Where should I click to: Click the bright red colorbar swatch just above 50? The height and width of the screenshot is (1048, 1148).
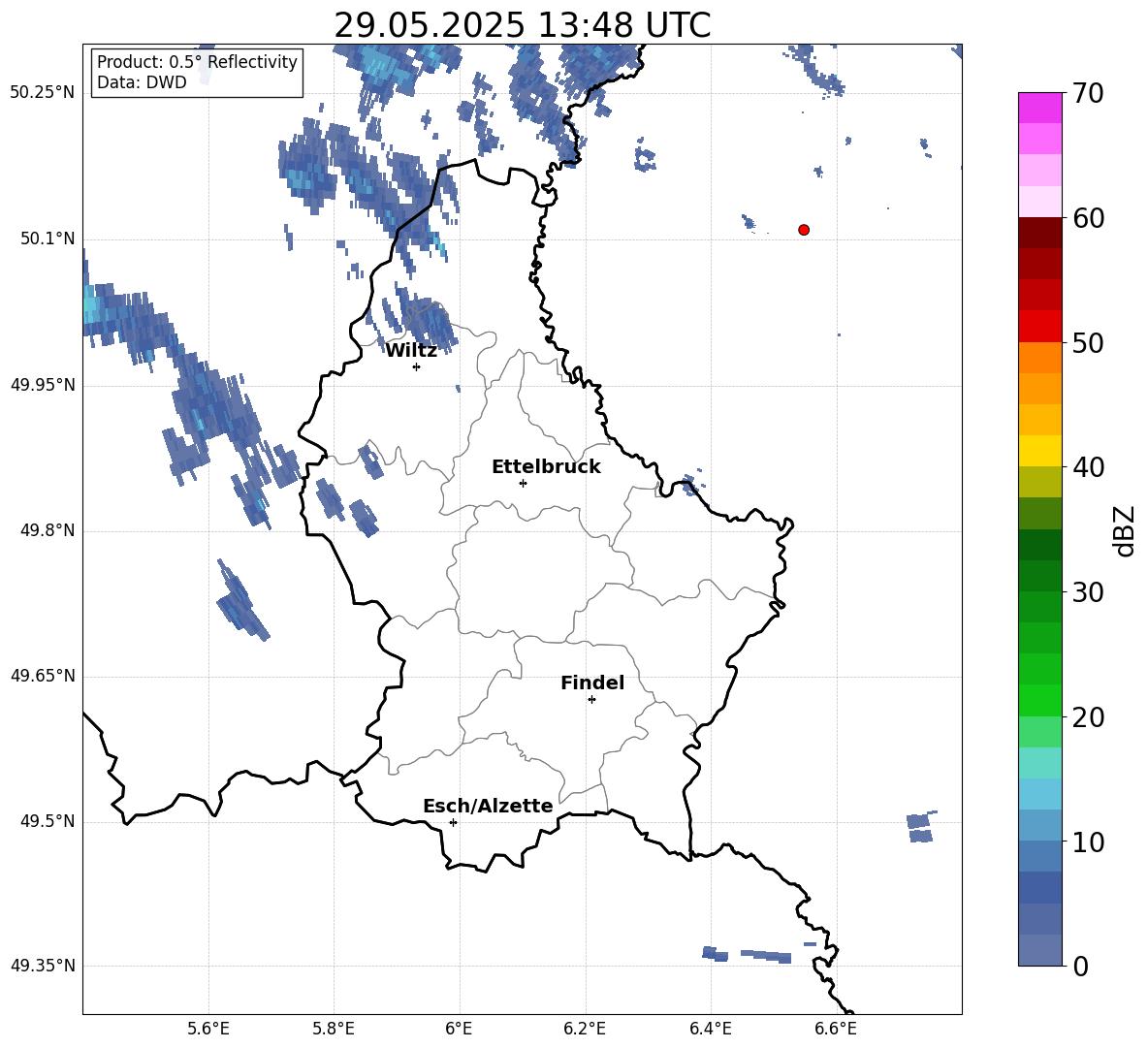(1040, 327)
